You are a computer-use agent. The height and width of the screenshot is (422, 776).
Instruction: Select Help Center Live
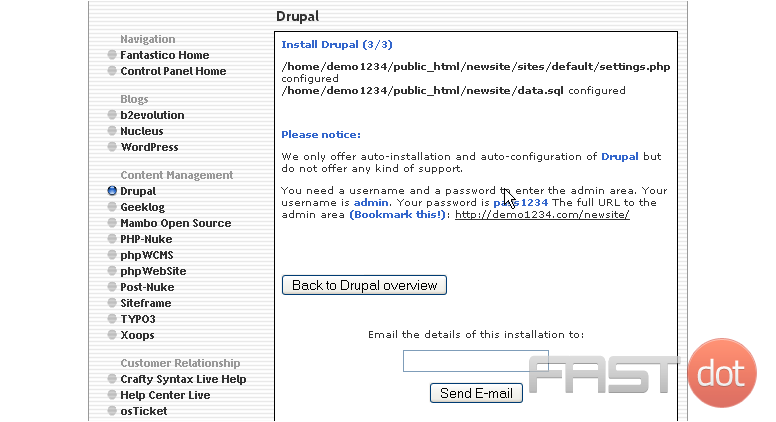click(165, 395)
